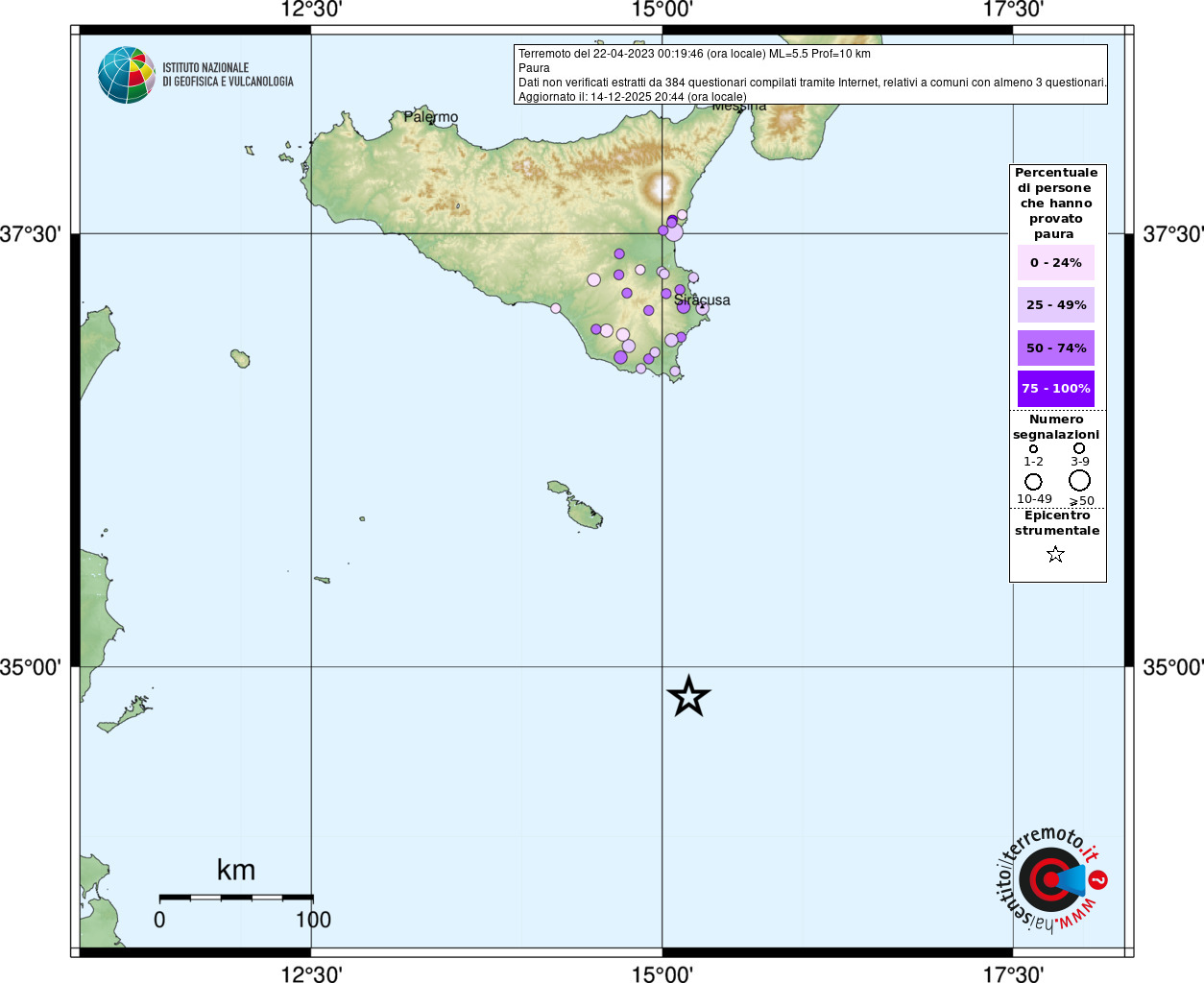This screenshot has width=1204, height=983.
Task: Click the 25 - 49% legend color swatch
Action: [x=1055, y=304]
